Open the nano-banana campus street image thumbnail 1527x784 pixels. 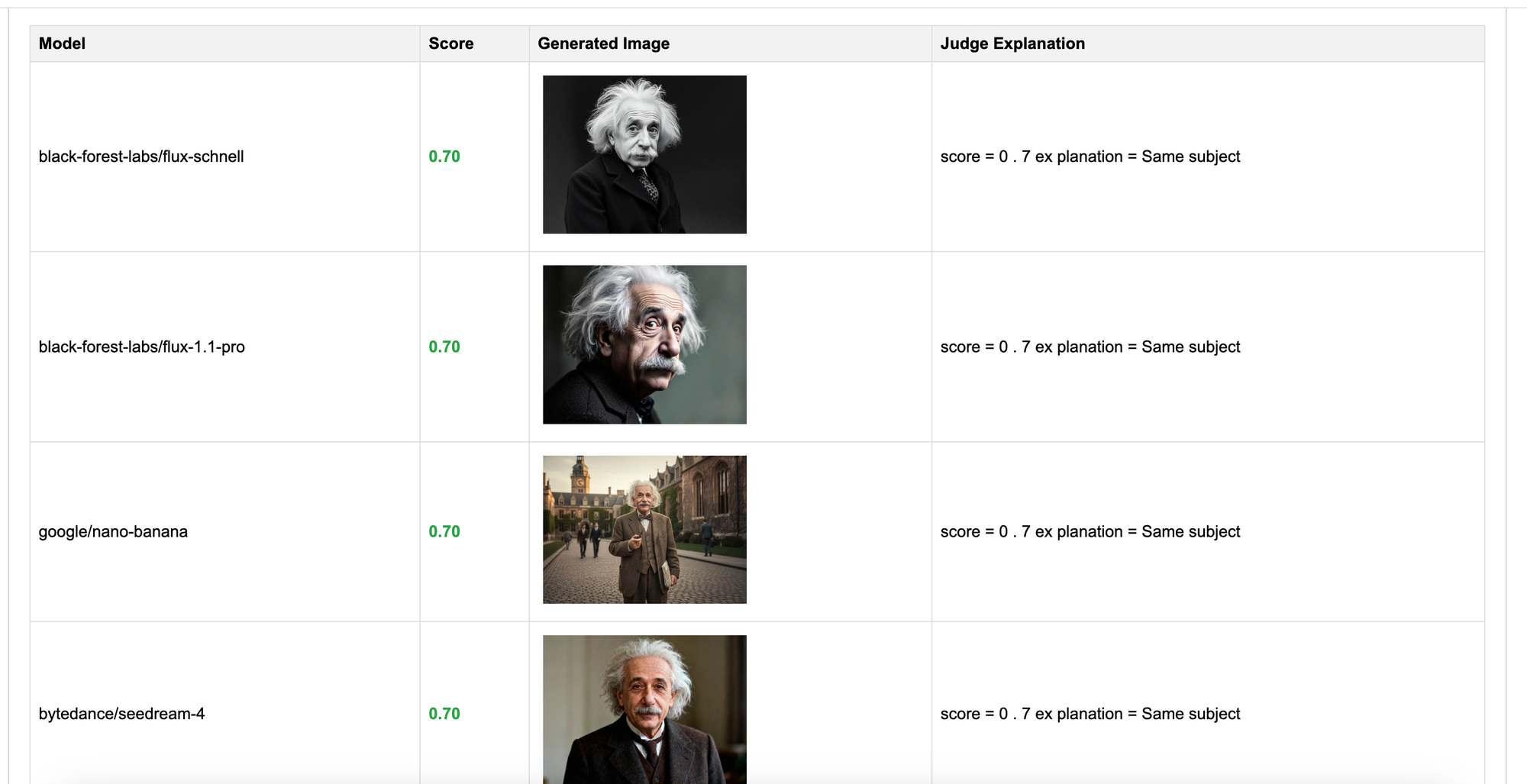644,529
